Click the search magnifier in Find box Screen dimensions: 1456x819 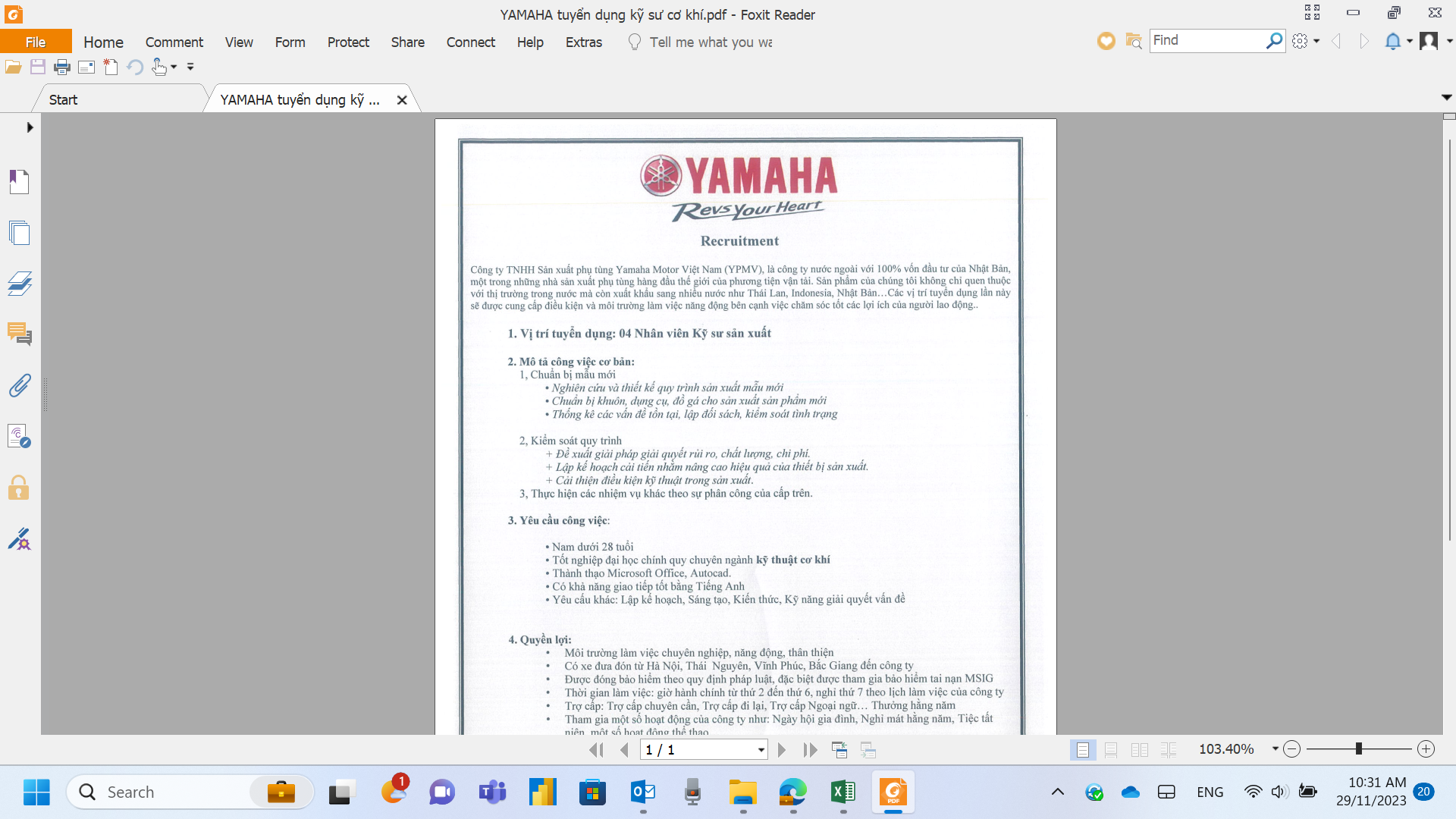click(x=1274, y=40)
